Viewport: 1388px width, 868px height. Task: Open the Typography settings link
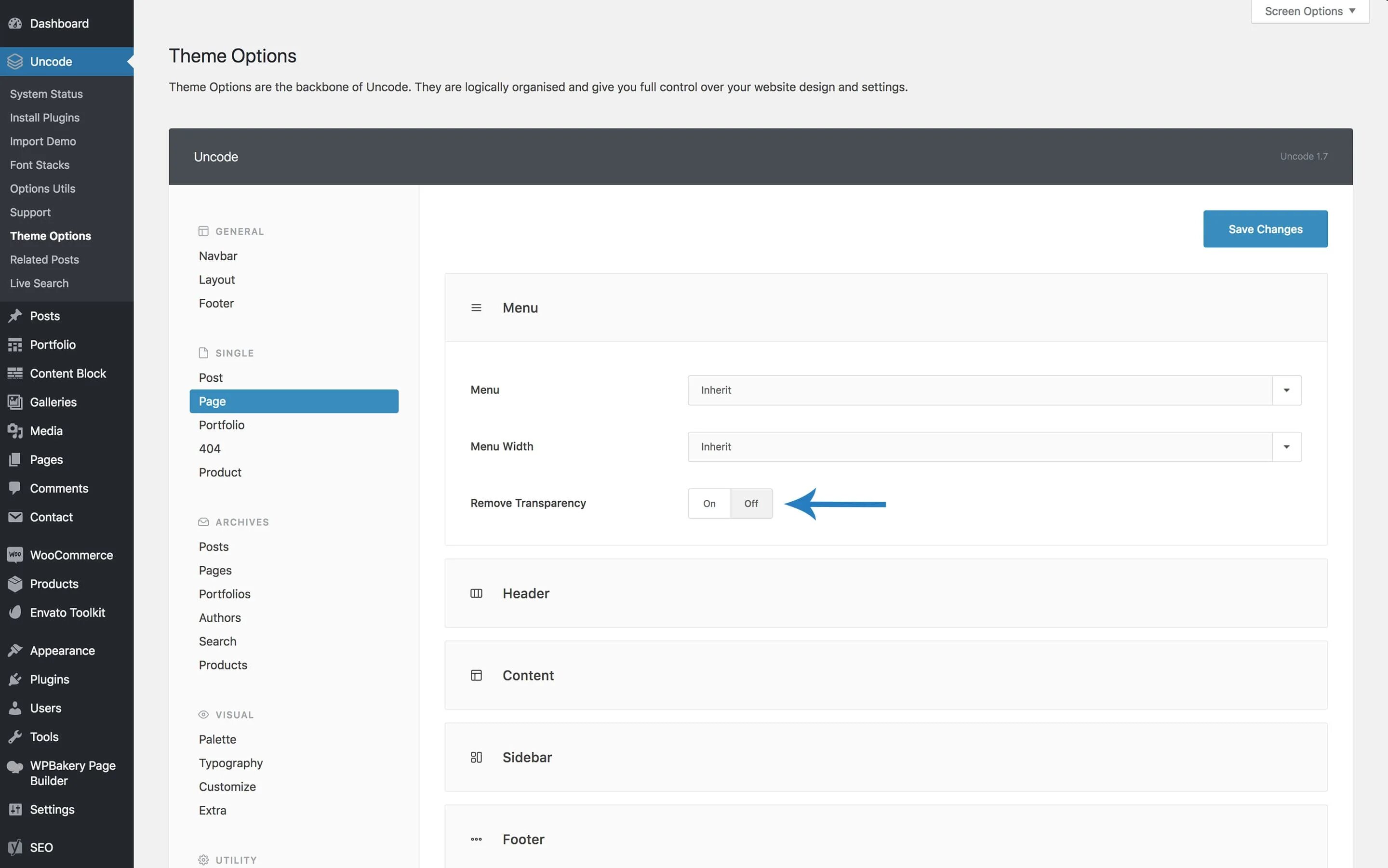tap(231, 762)
